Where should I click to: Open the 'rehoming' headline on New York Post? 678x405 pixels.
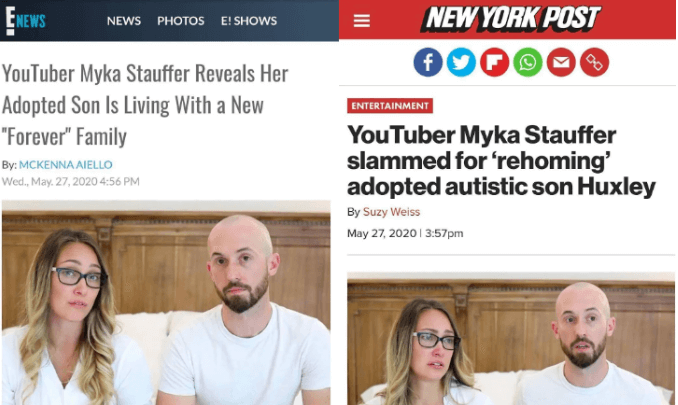tap(502, 160)
